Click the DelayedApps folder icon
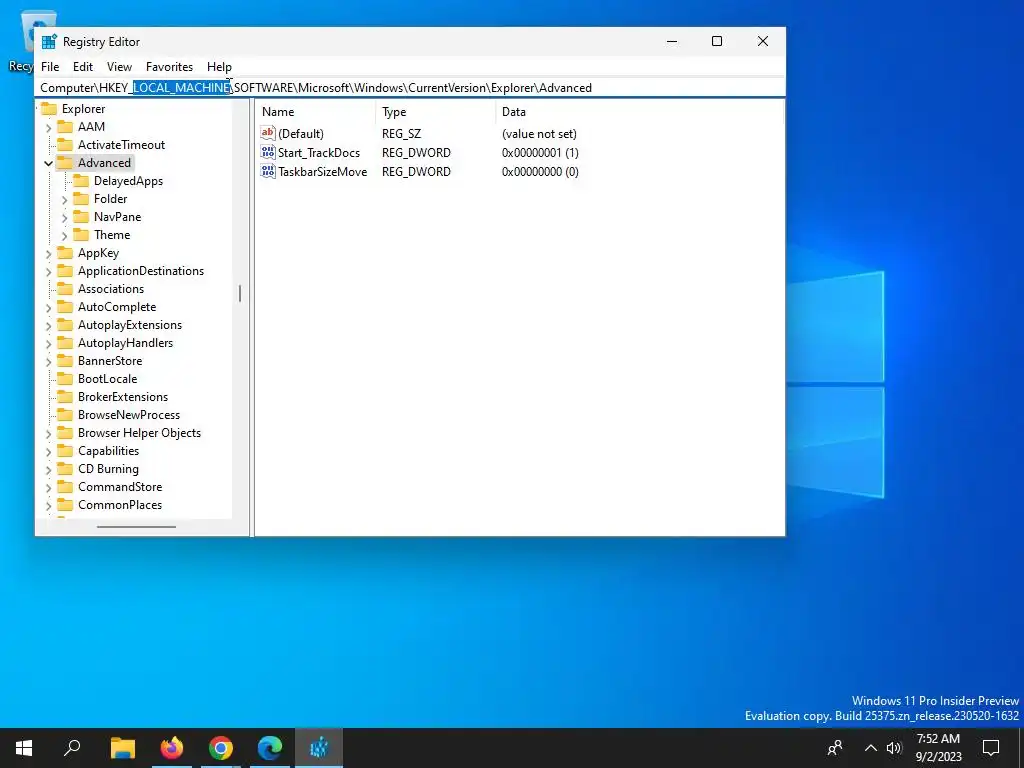This screenshot has width=1024, height=768. (x=81, y=181)
